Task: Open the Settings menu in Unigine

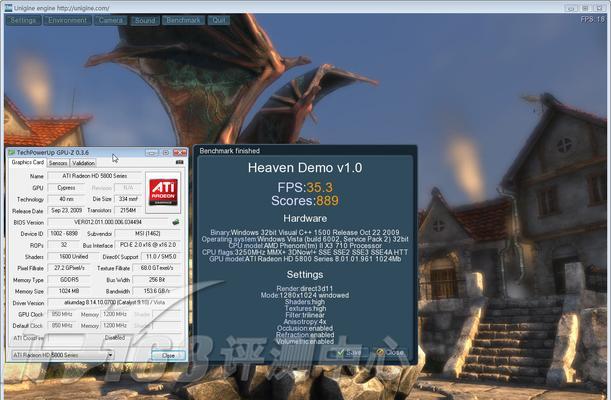Action: pos(23,20)
